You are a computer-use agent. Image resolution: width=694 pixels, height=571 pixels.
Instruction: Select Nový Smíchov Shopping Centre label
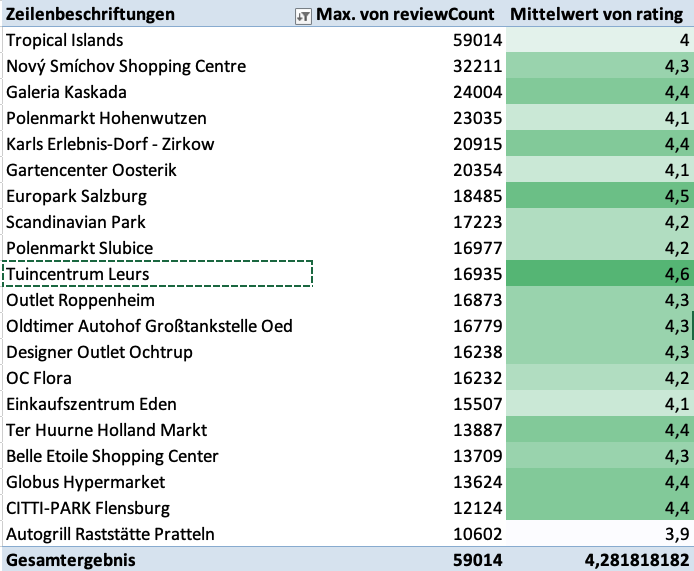click(x=126, y=66)
